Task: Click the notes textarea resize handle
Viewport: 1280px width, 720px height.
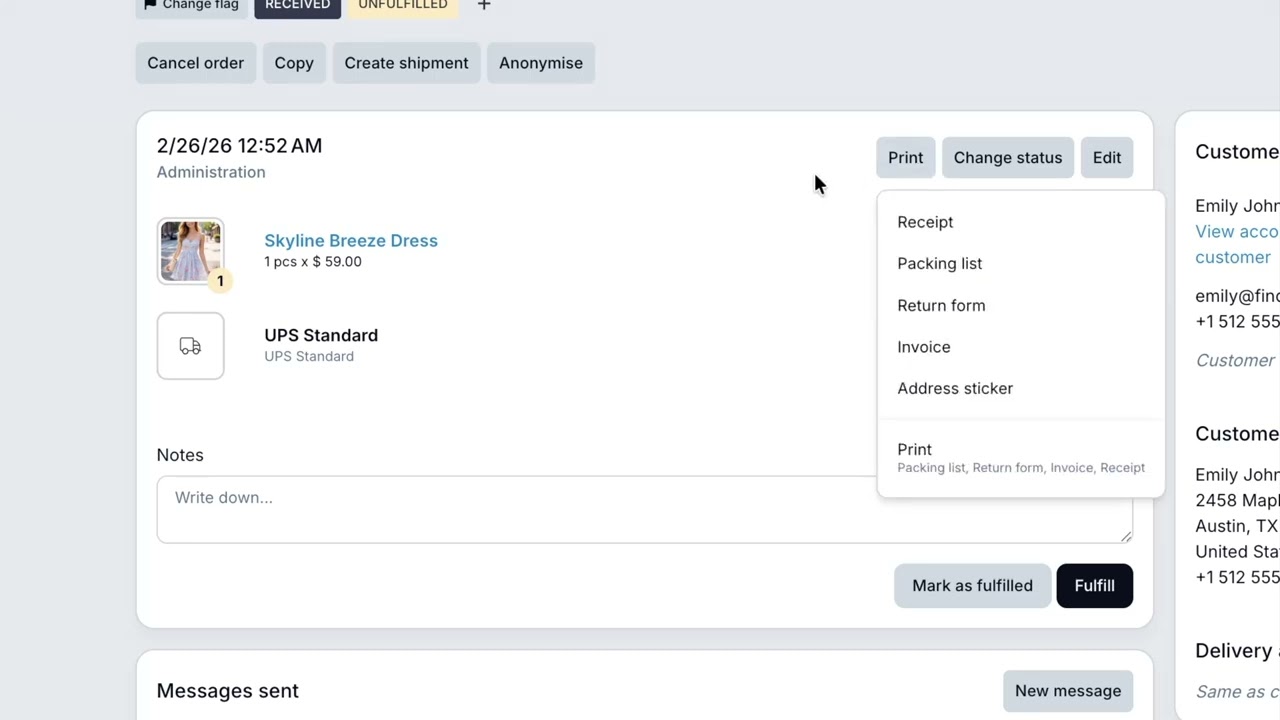Action: 1126,537
